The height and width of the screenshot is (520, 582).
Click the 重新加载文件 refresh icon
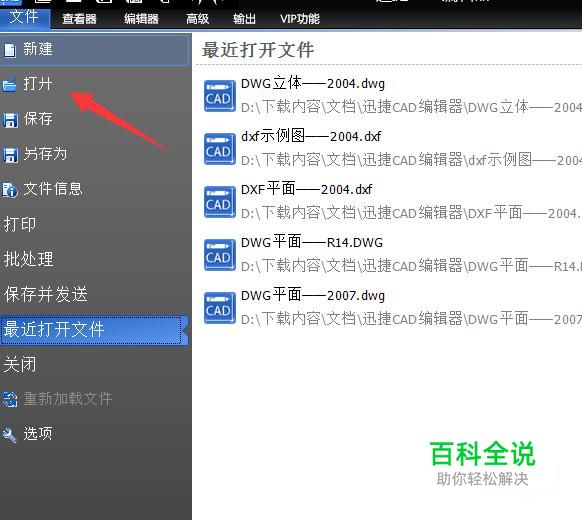10,399
